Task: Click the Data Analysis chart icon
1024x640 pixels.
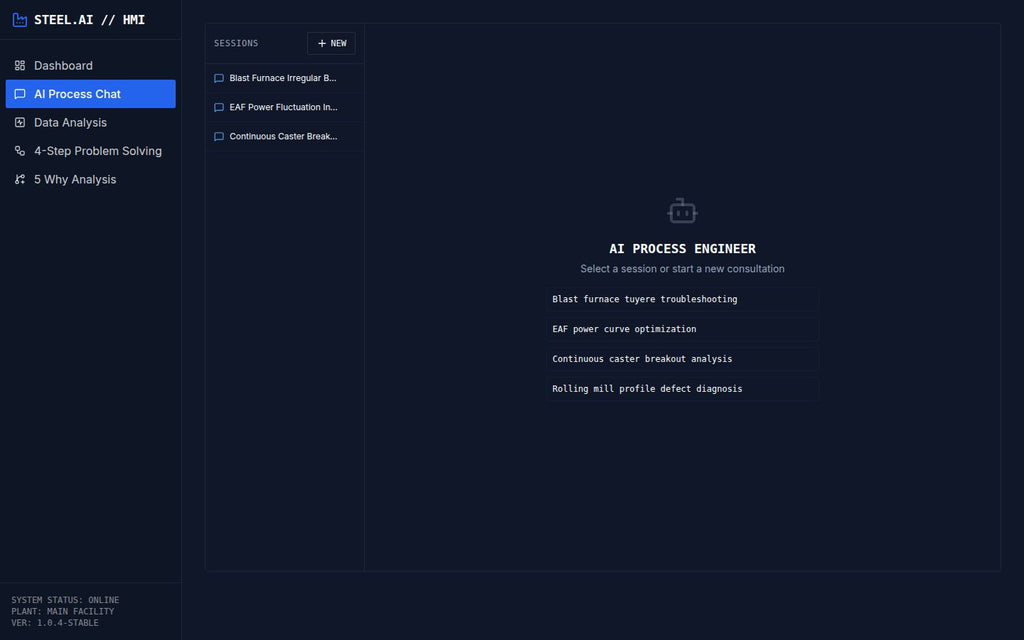Action: (x=18, y=122)
